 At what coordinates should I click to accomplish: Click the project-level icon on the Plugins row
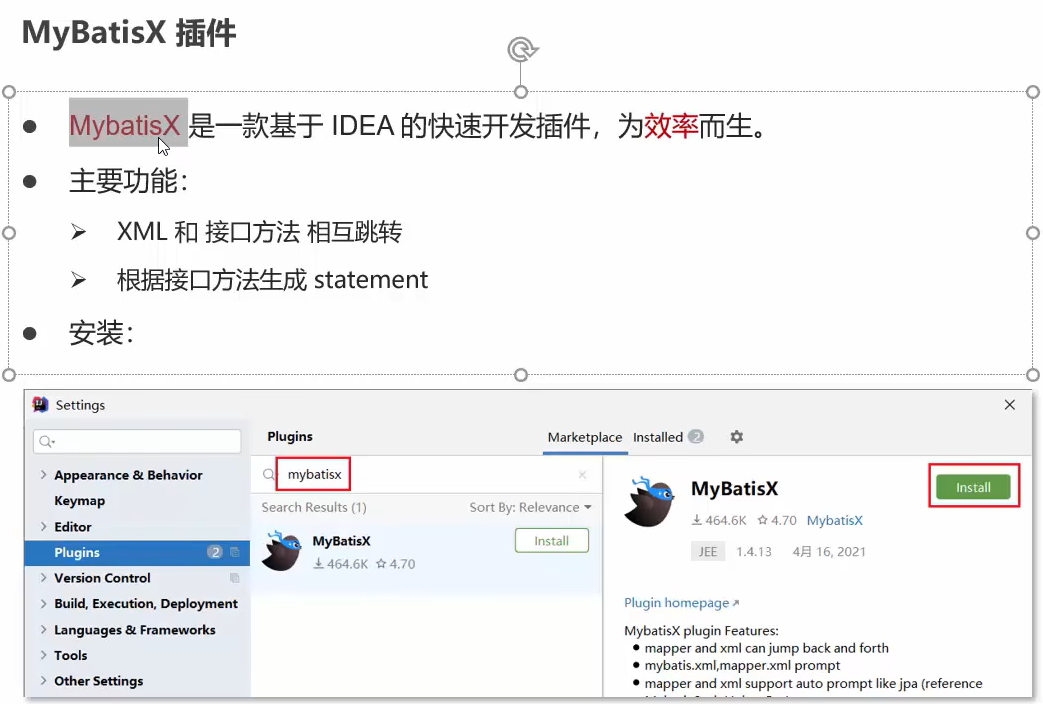pyautogui.click(x=234, y=552)
